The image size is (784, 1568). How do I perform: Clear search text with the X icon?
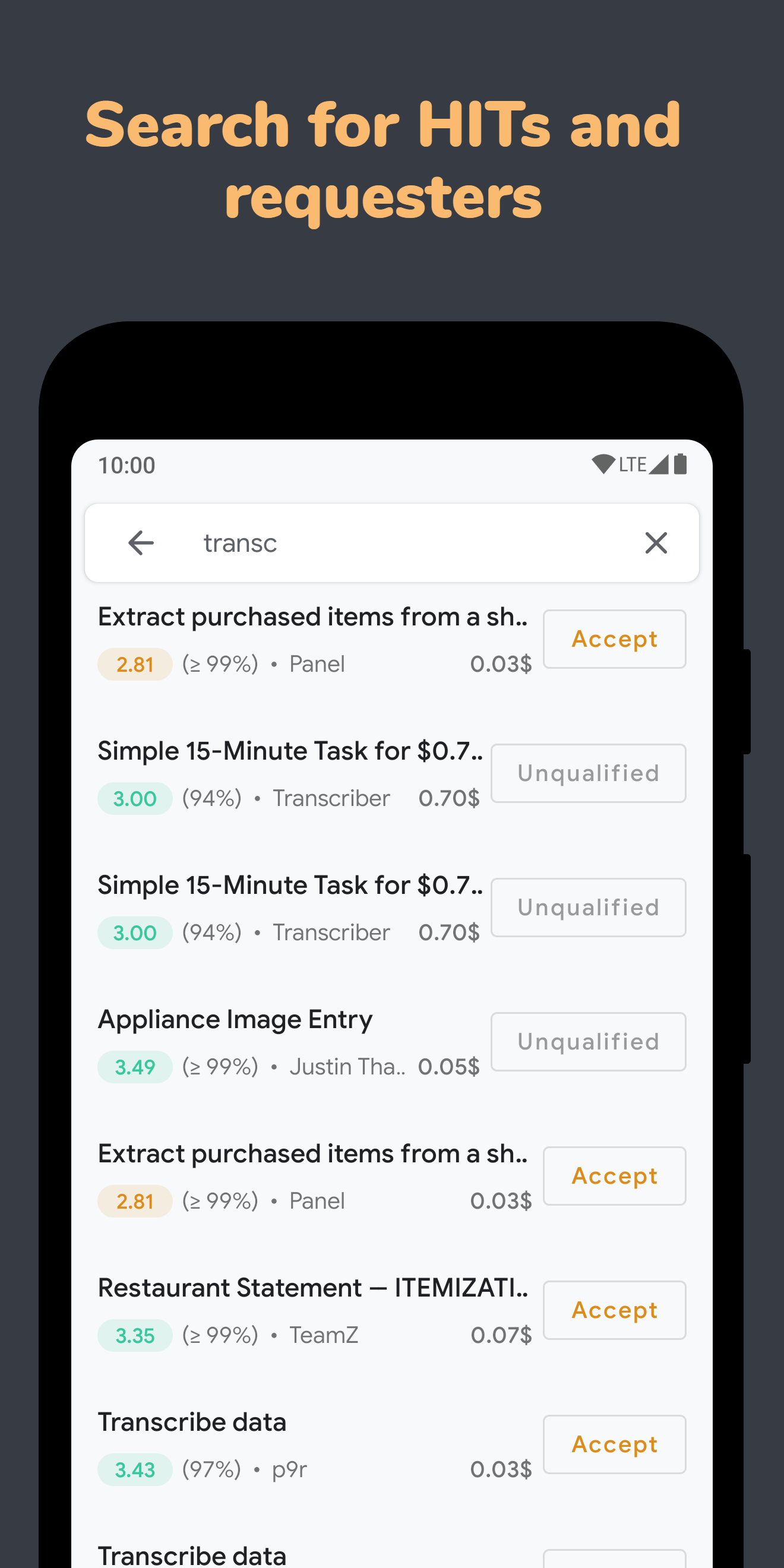pyautogui.click(x=656, y=542)
